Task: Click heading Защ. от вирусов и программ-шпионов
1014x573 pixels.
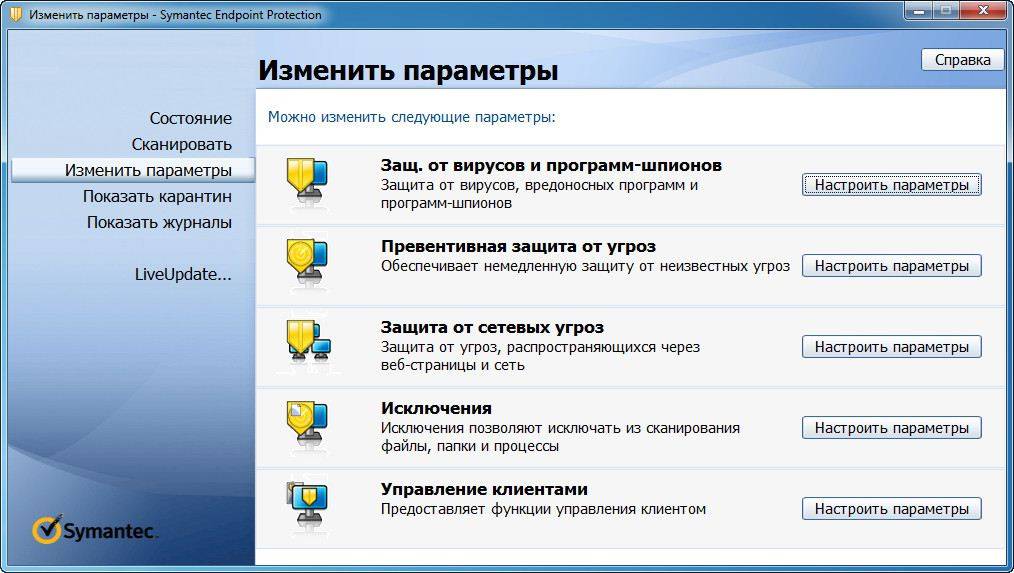Action: (551, 166)
